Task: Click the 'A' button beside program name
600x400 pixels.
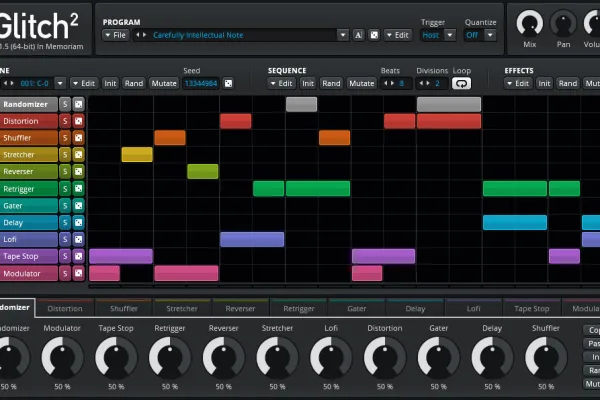Action: (358, 35)
